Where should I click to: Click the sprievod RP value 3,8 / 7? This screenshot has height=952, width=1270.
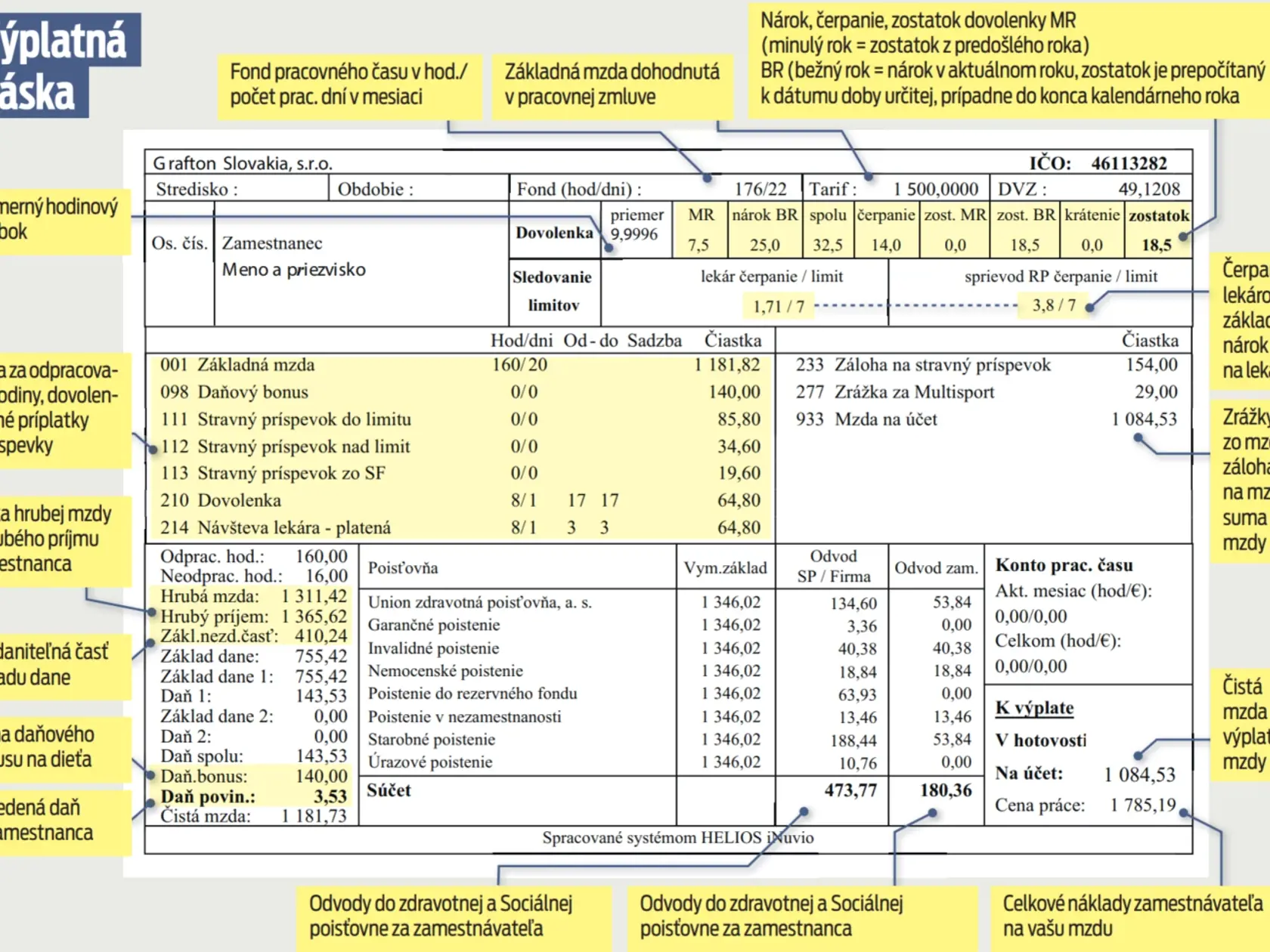point(1054,305)
